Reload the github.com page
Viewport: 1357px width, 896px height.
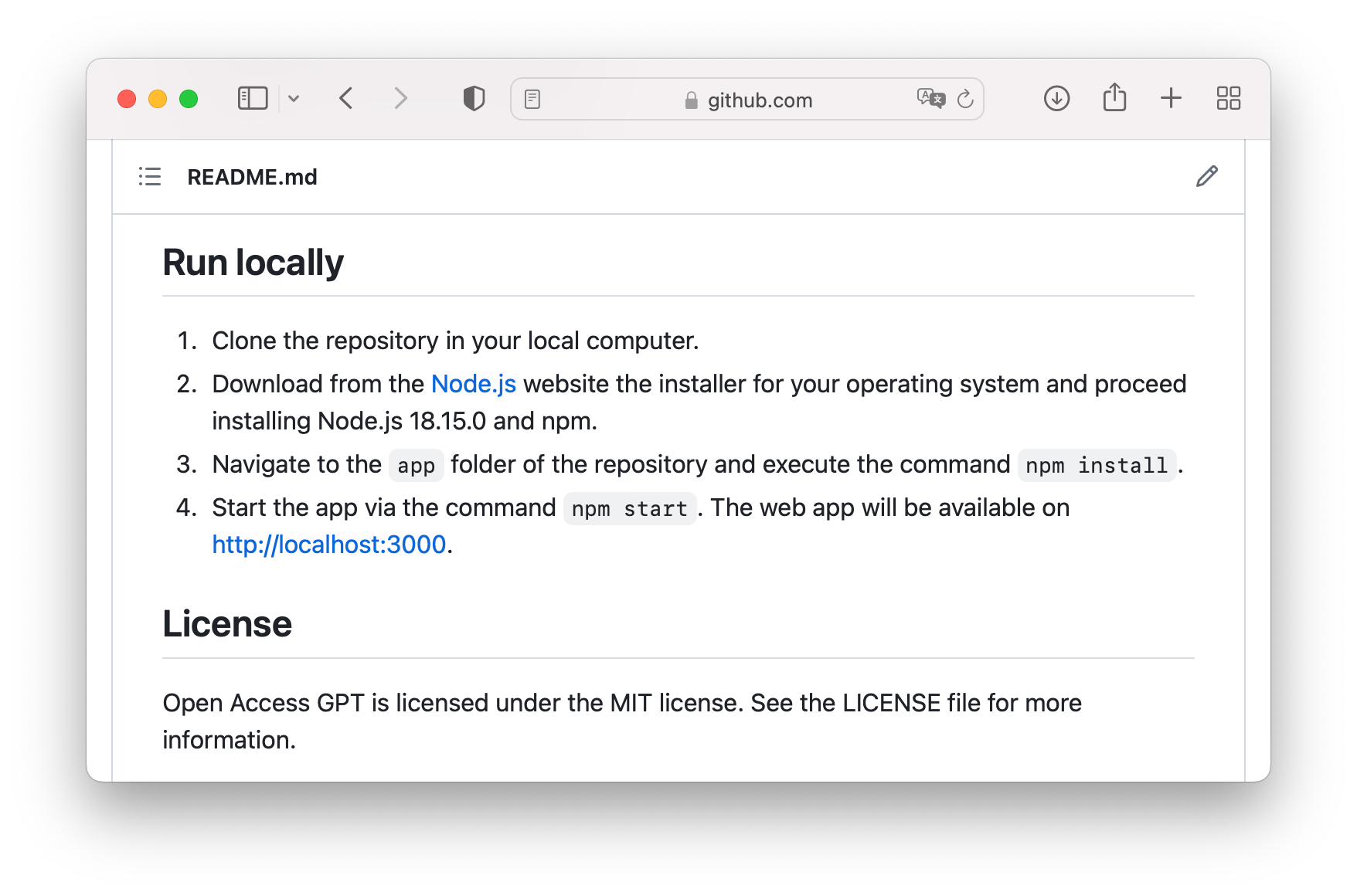coord(964,99)
